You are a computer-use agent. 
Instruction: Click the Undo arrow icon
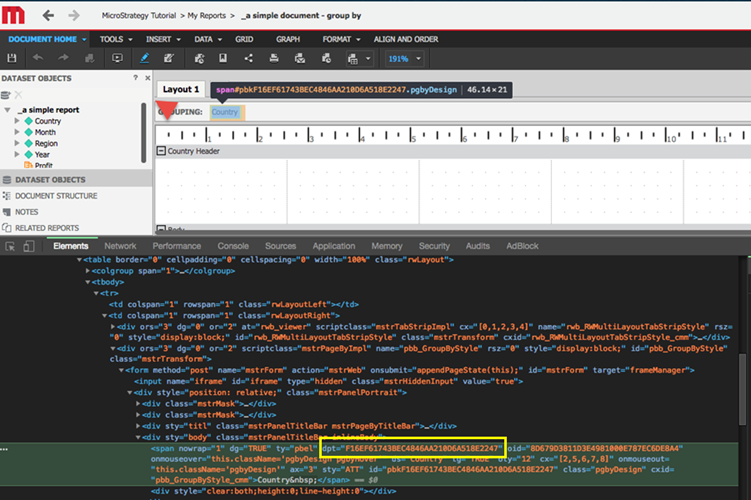[x=38, y=59]
